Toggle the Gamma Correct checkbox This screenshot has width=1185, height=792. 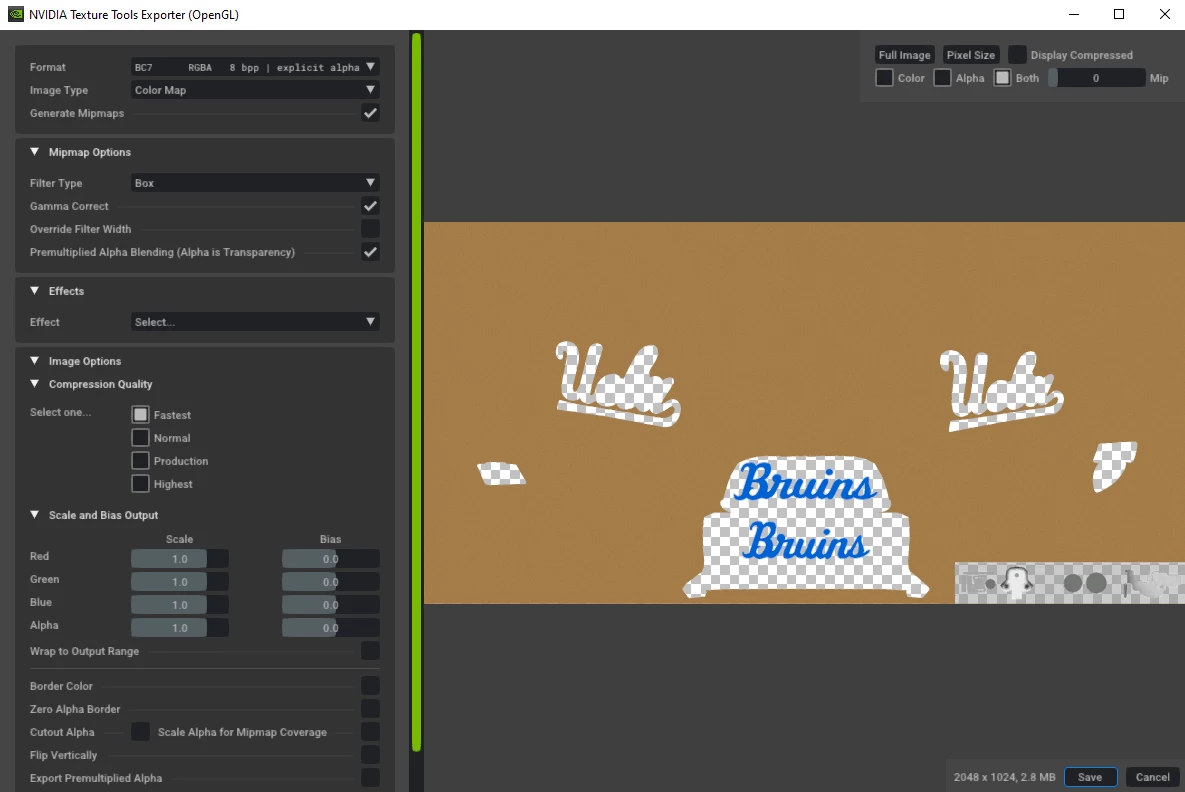370,206
